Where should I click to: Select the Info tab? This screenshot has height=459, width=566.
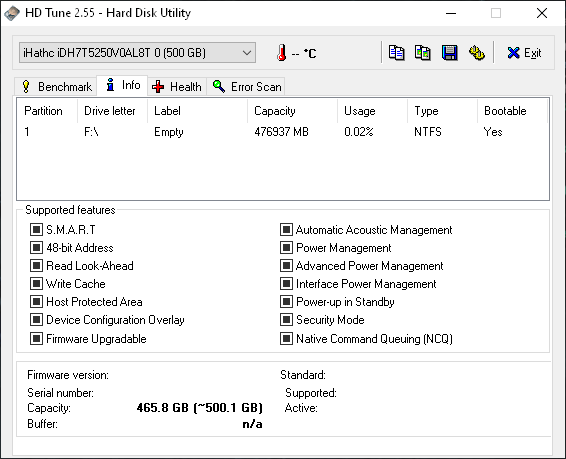tap(122, 85)
